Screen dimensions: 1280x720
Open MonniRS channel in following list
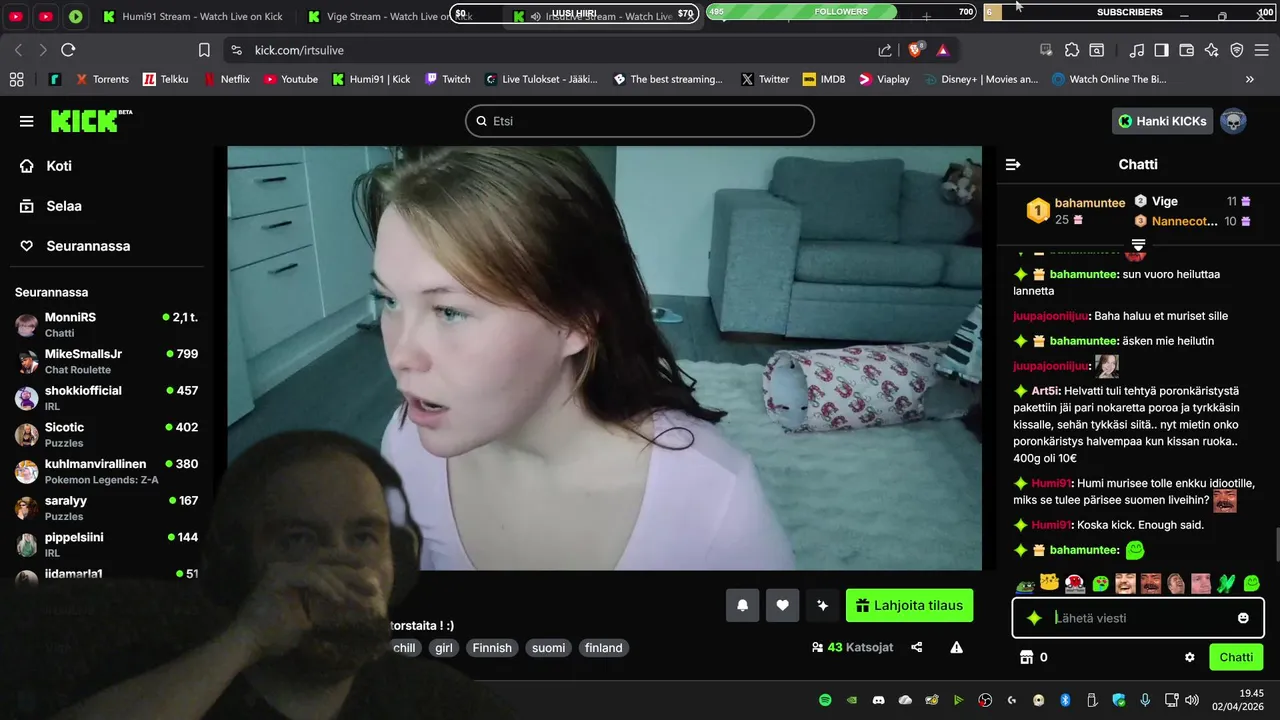(x=106, y=324)
